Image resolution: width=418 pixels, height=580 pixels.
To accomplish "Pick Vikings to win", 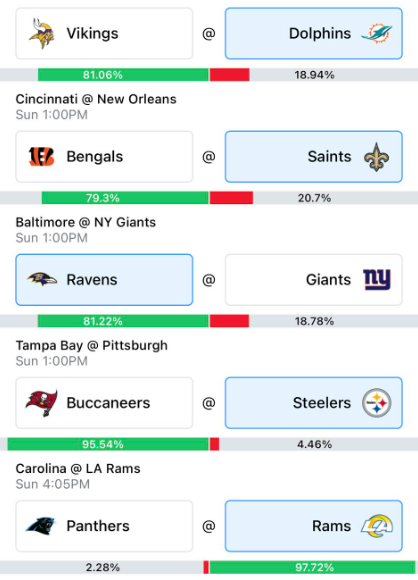I will point(104,33).
